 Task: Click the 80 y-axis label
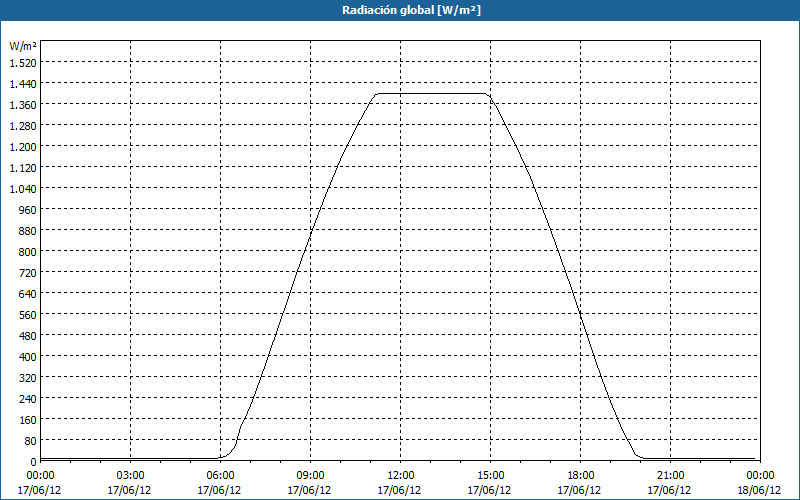click(x=30, y=441)
